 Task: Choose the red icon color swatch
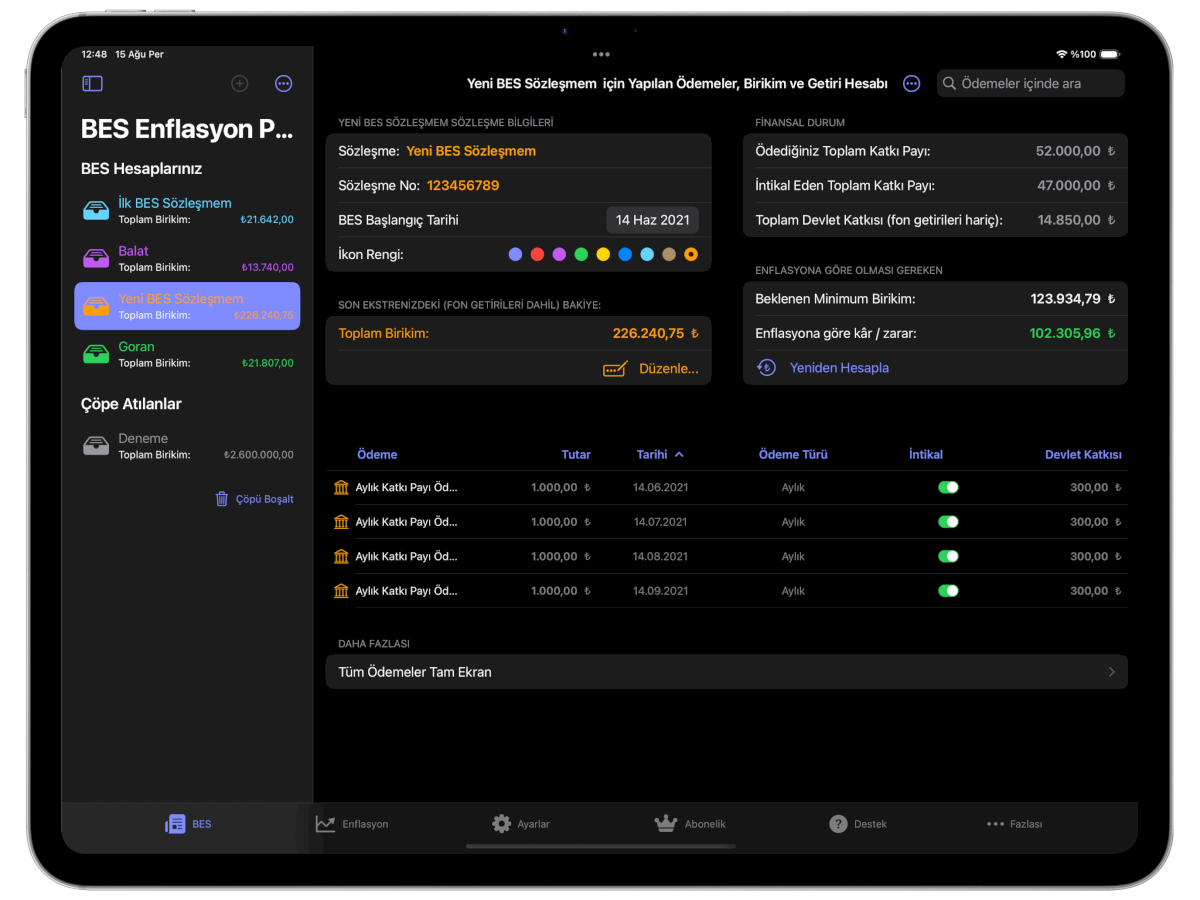(537, 255)
